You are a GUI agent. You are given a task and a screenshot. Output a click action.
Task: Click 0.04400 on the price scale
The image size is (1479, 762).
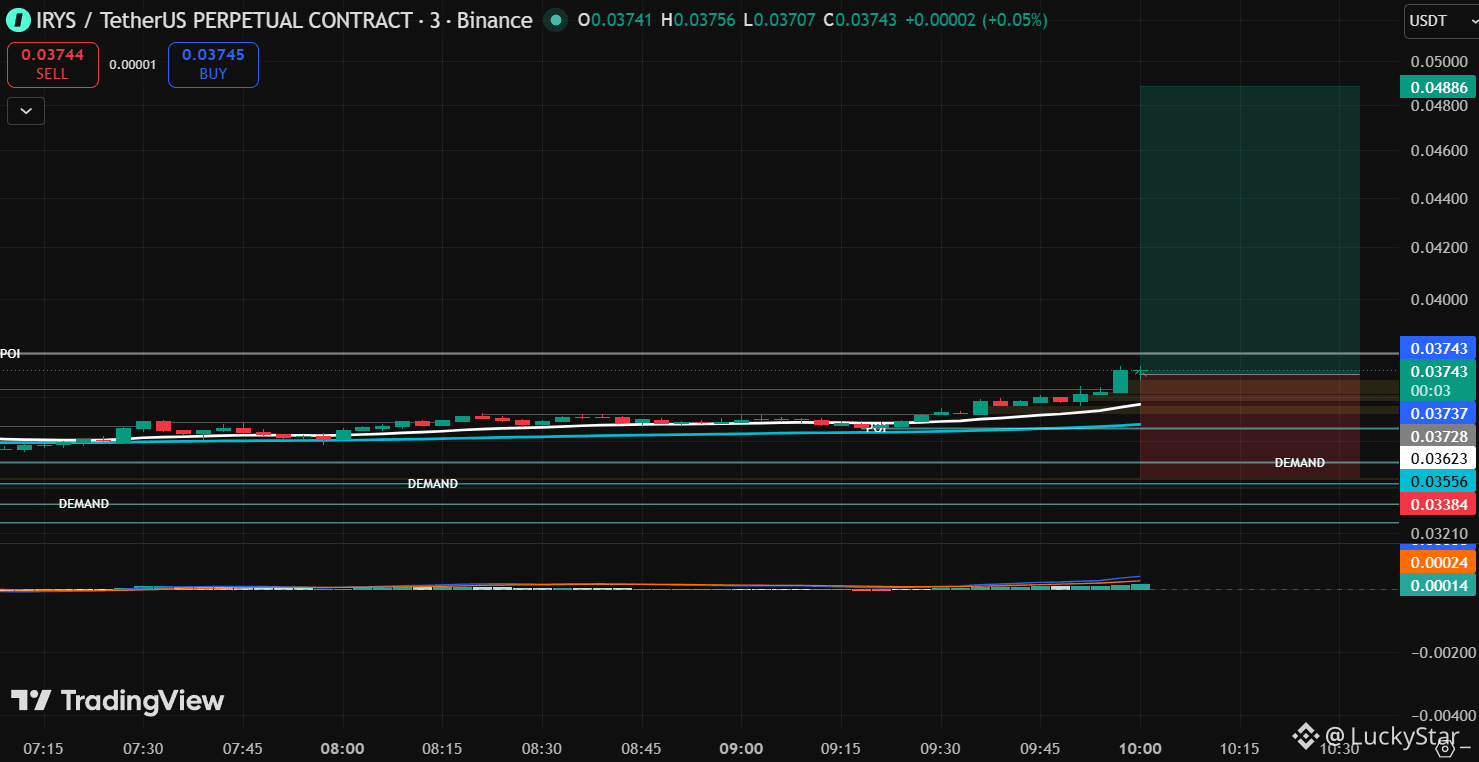1439,198
